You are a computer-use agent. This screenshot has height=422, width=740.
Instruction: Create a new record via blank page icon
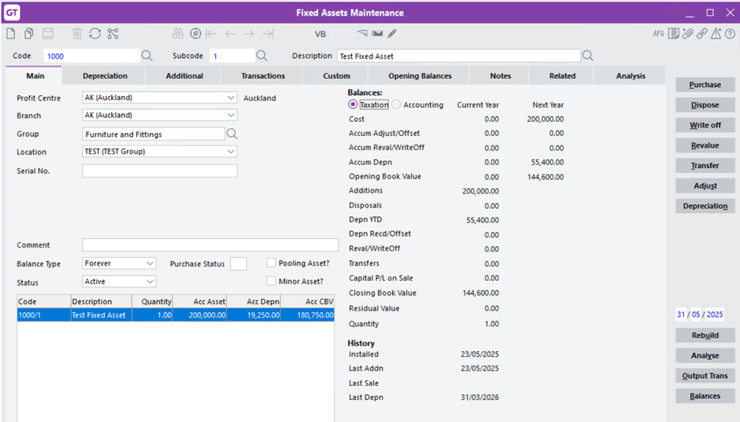[11, 34]
